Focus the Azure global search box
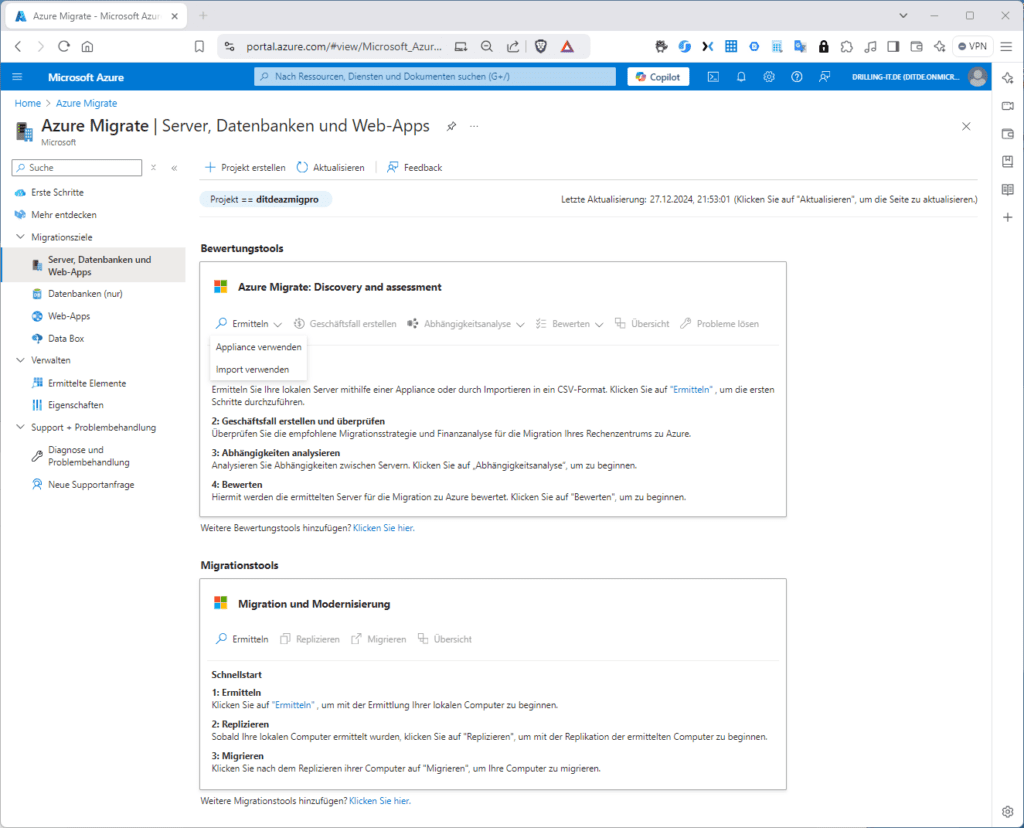Viewport: 1024px width, 828px height. tap(435, 77)
